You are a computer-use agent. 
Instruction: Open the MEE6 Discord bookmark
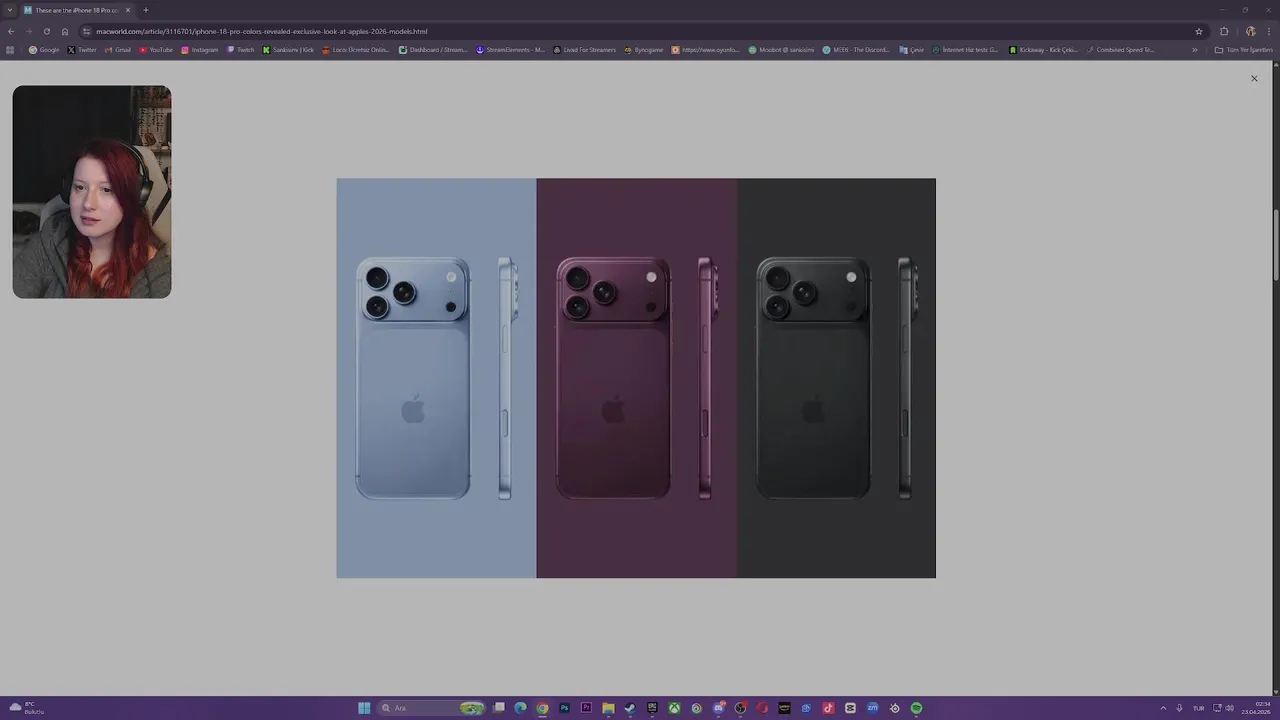(x=856, y=49)
